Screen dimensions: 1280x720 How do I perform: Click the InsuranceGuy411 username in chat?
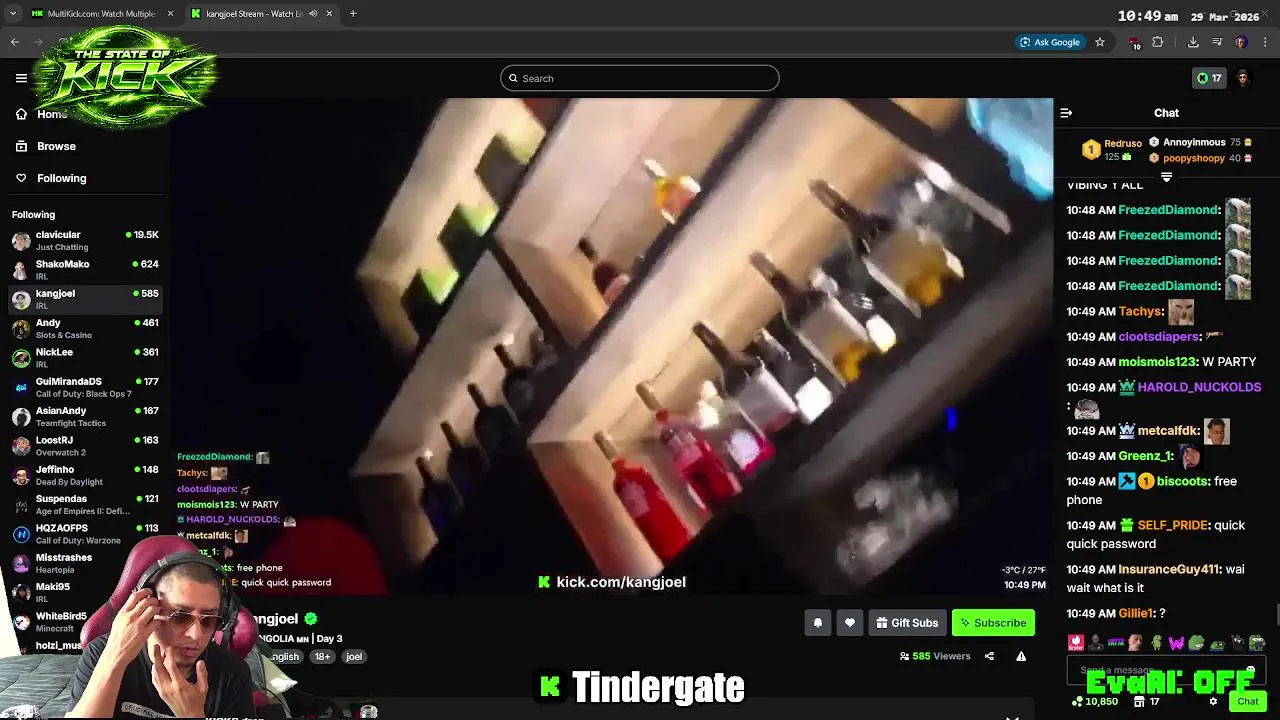1168,569
